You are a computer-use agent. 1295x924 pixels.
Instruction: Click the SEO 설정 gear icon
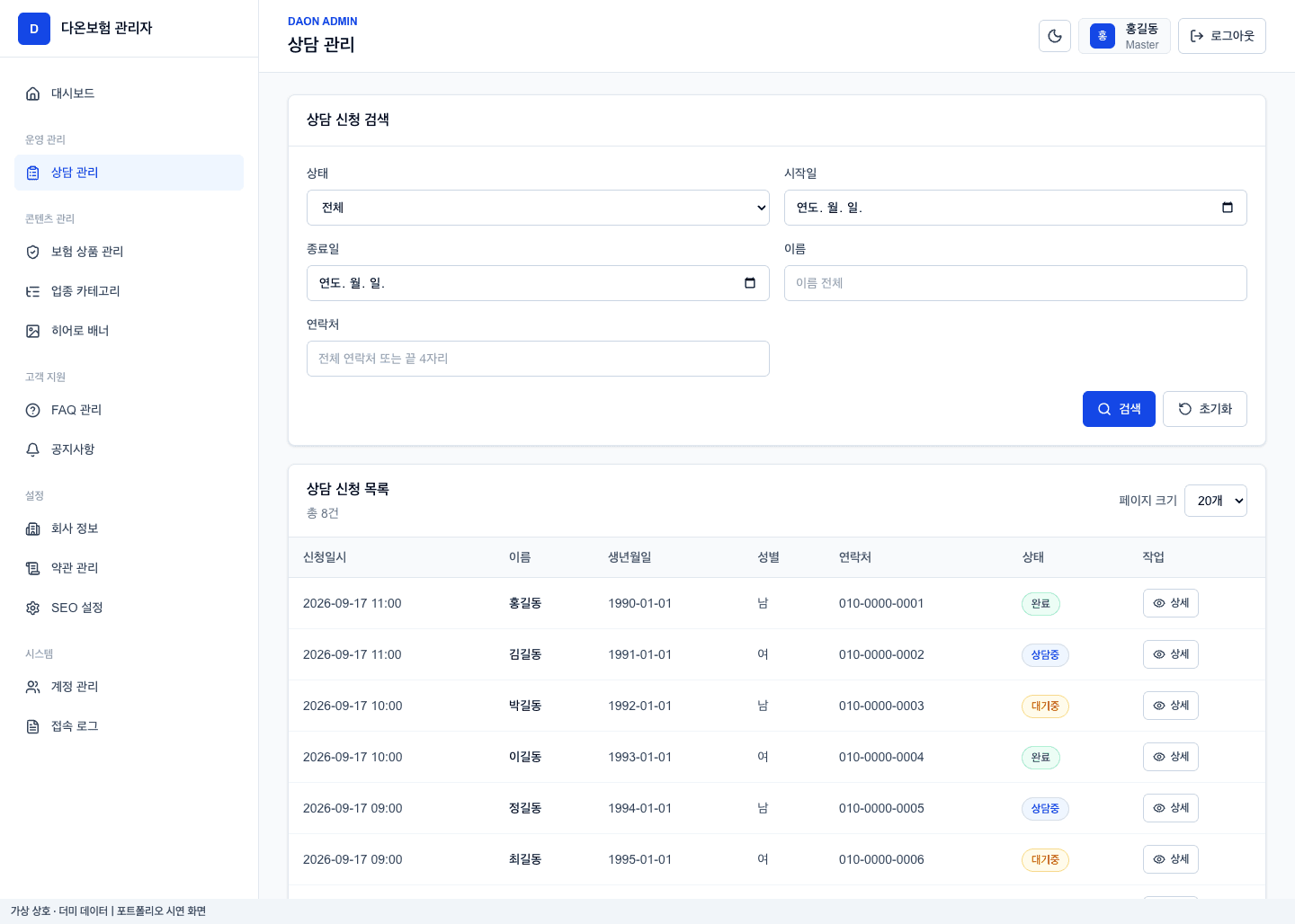(x=33, y=608)
